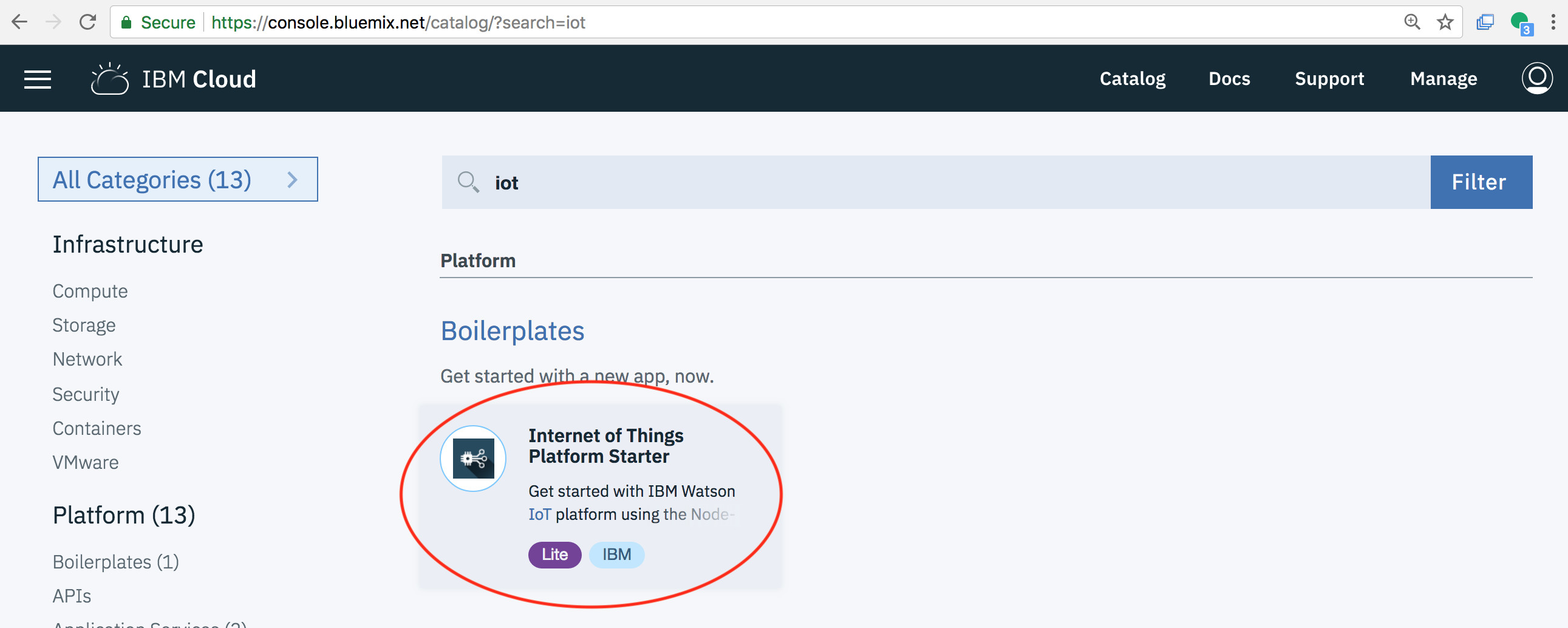Go back using the browser back arrow
This screenshot has height=628, width=1568.
[x=19, y=22]
